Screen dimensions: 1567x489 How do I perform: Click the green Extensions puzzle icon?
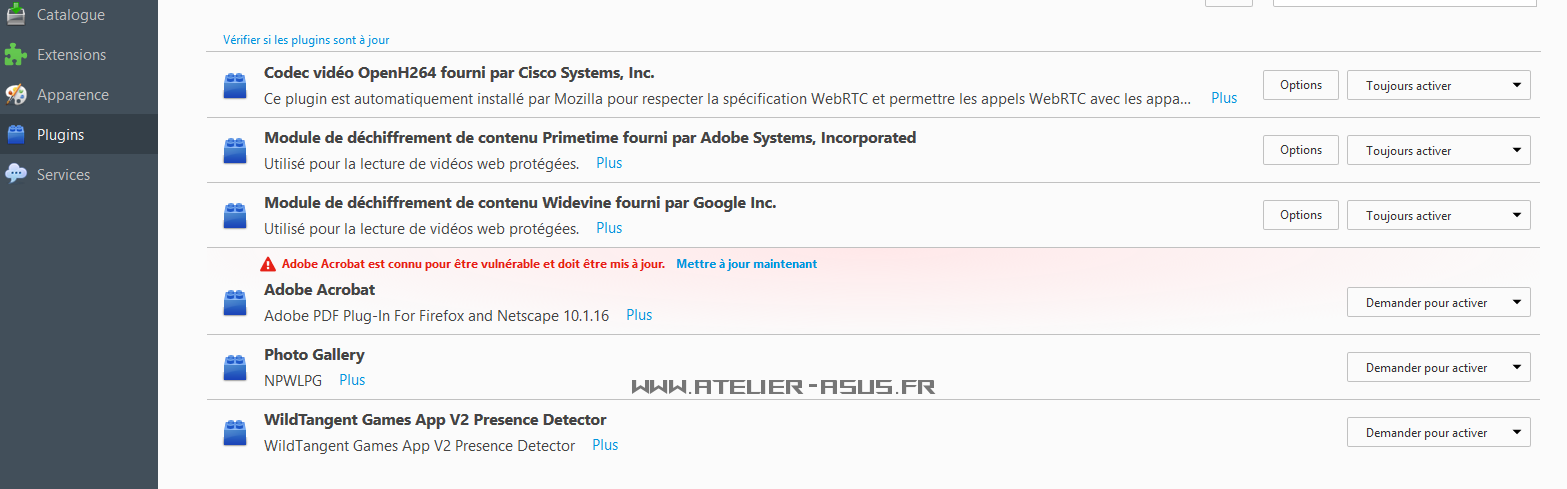tap(15, 55)
